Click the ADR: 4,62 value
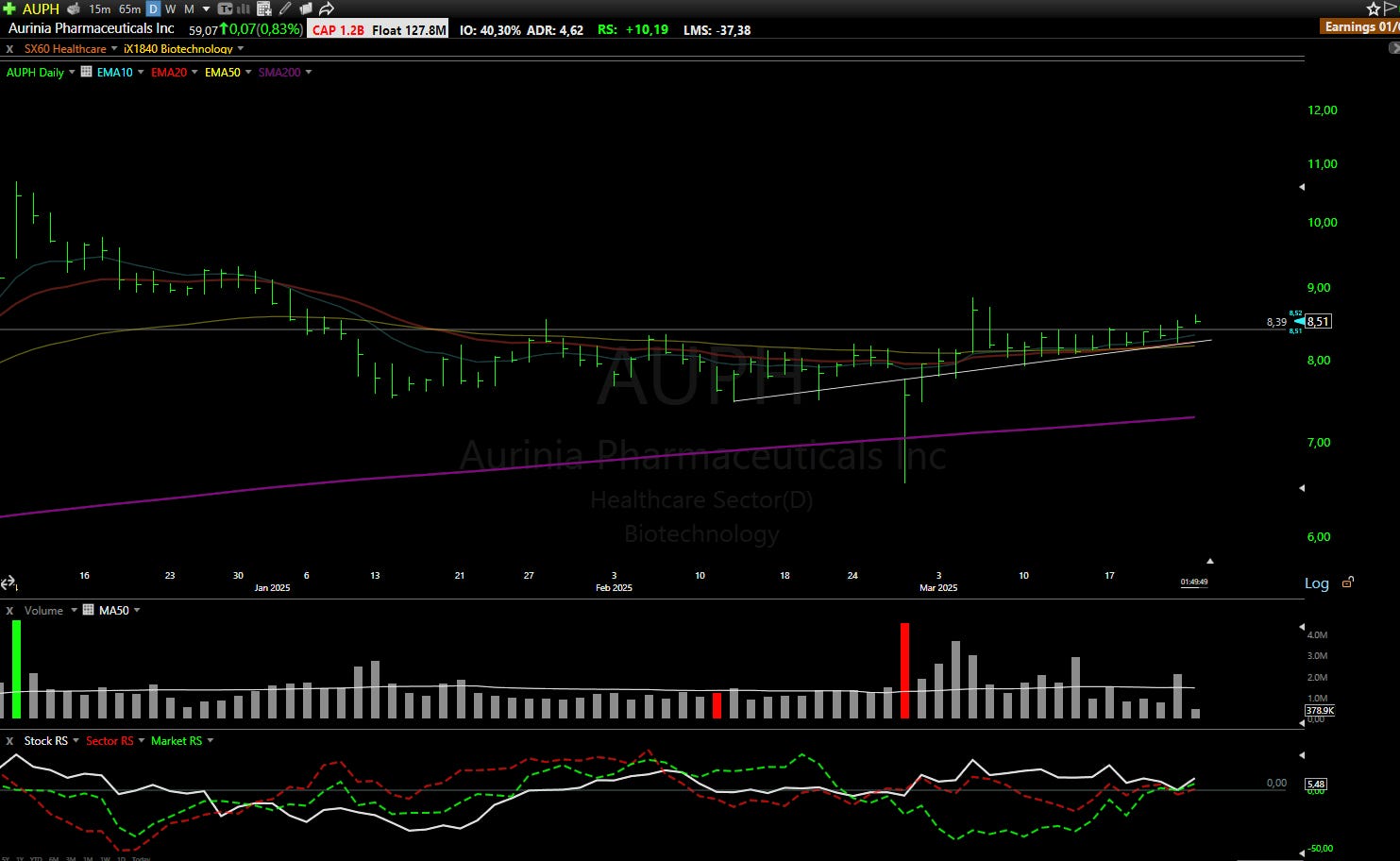1400x861 pixels. point(555,29)
